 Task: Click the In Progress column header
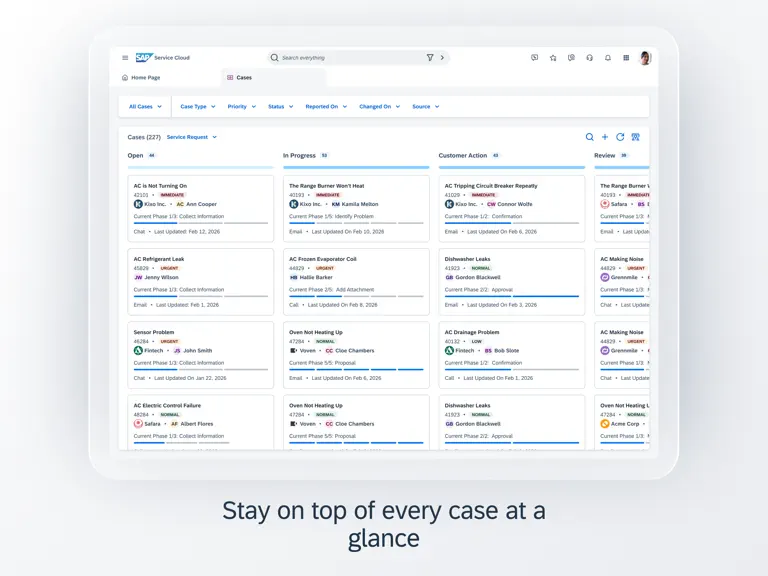point(299,156)
